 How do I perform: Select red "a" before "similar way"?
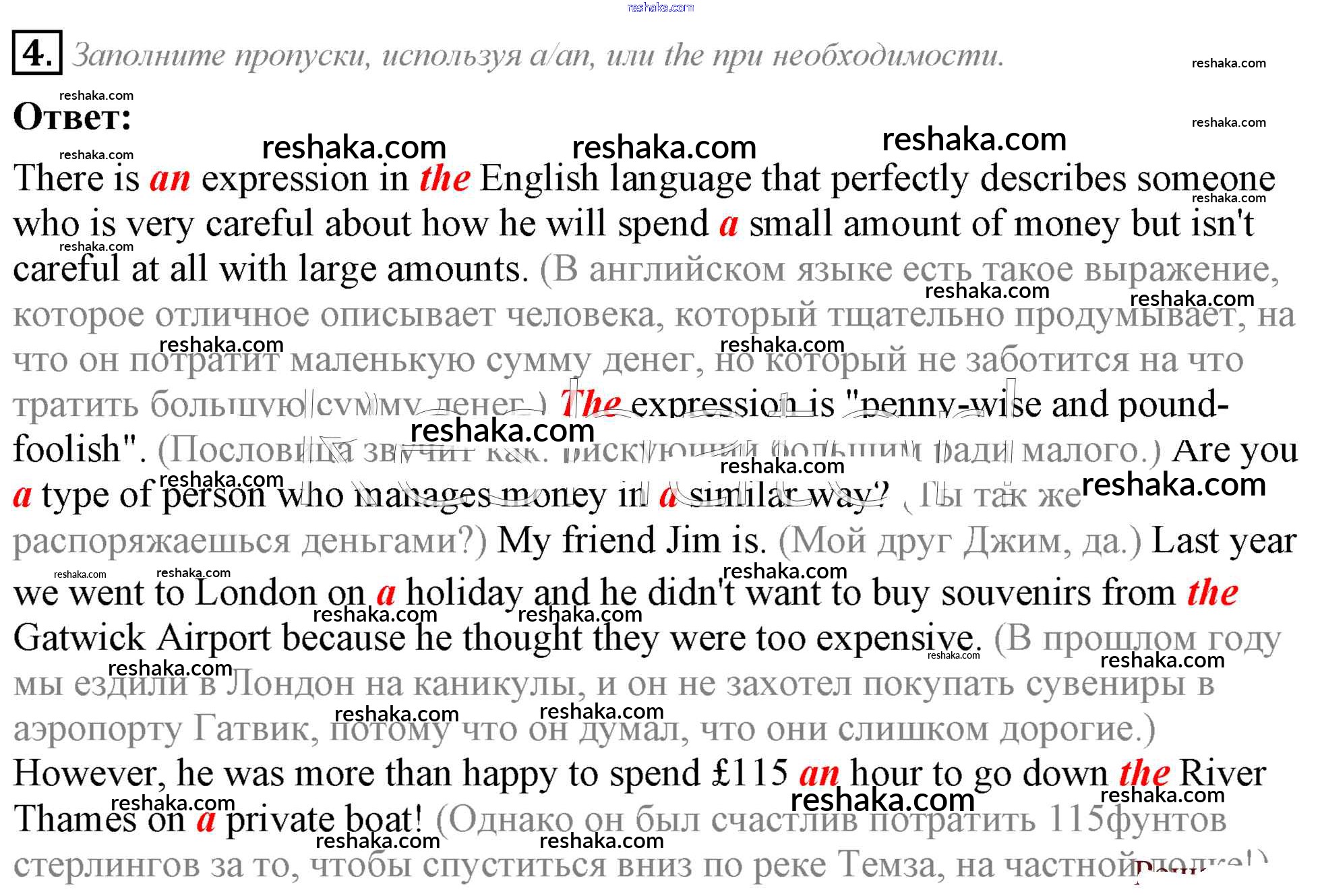[x=668, y=496]
